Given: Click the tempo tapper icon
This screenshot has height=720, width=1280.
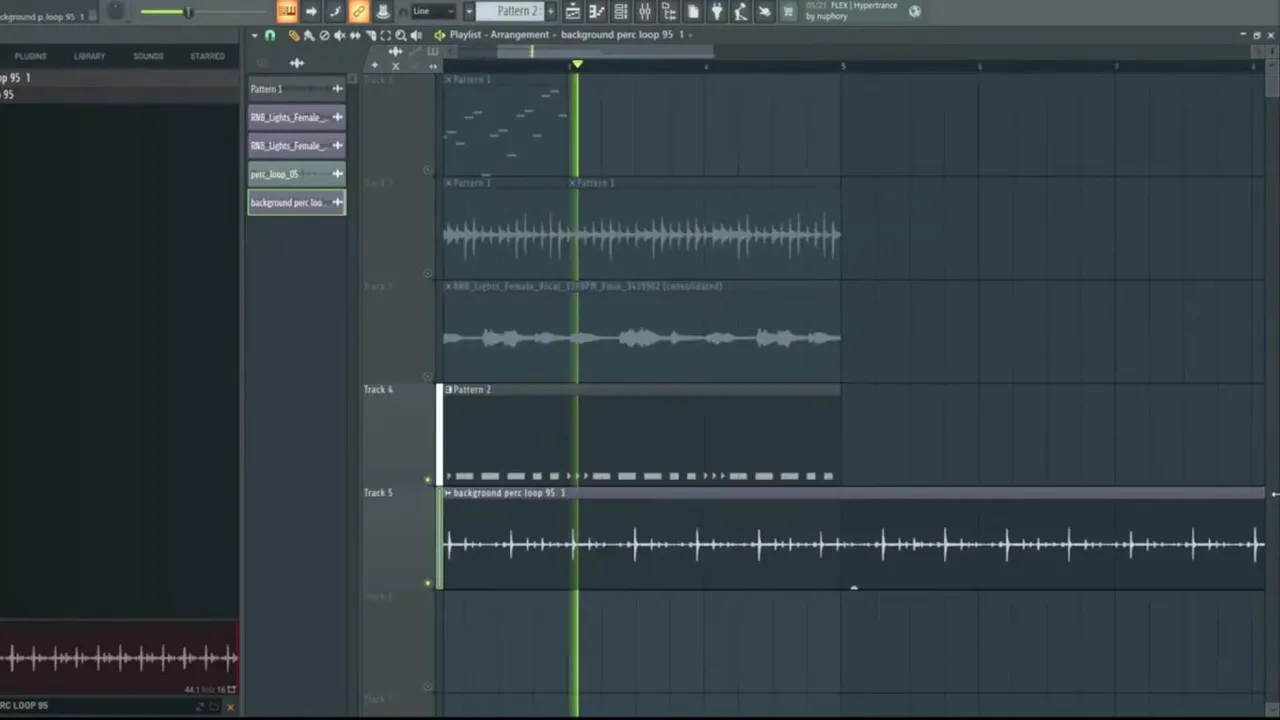Looking at the screenshot, I should pos(741,11).
